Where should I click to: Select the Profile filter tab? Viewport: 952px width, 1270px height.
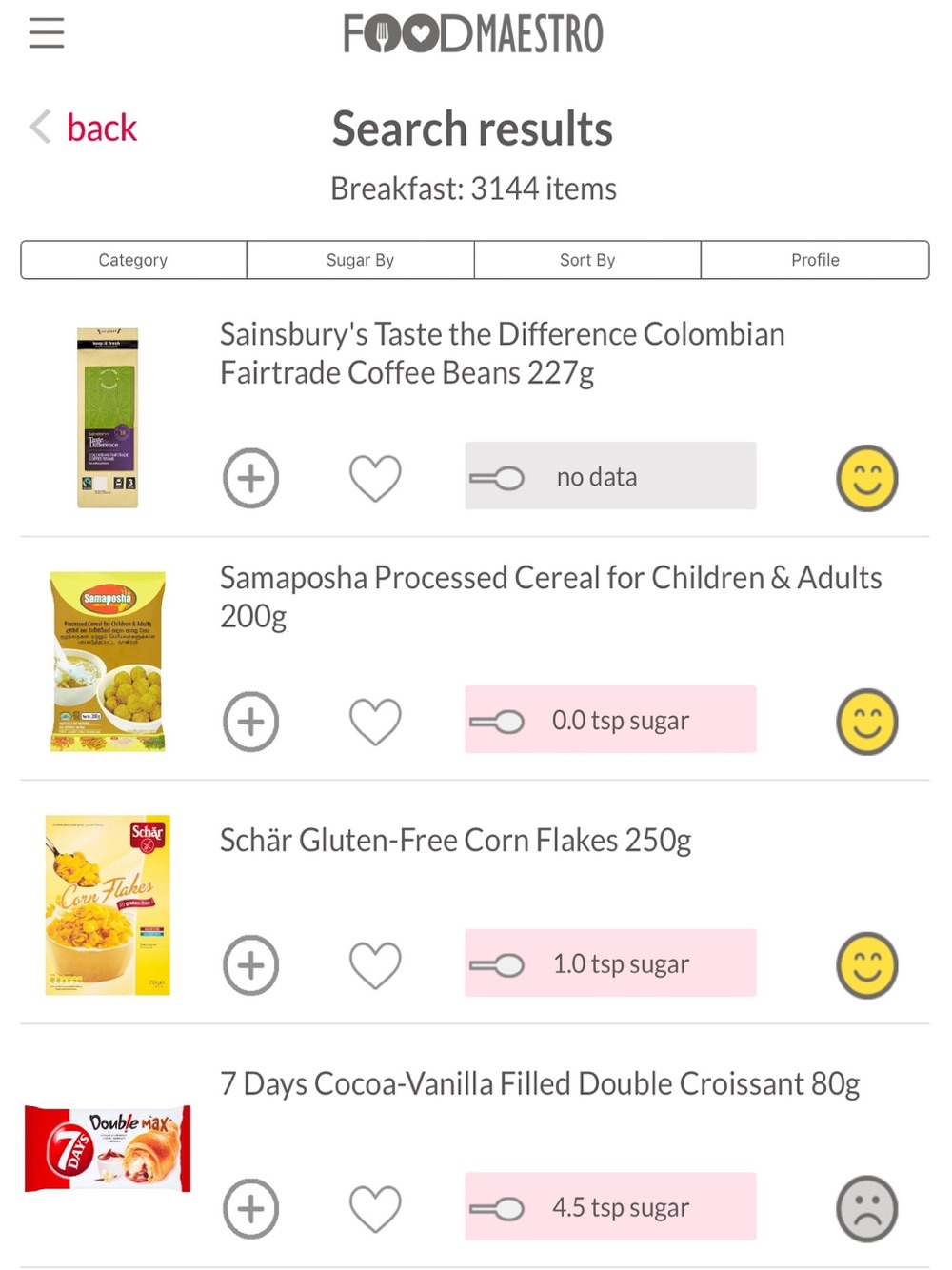coord(815,260)
